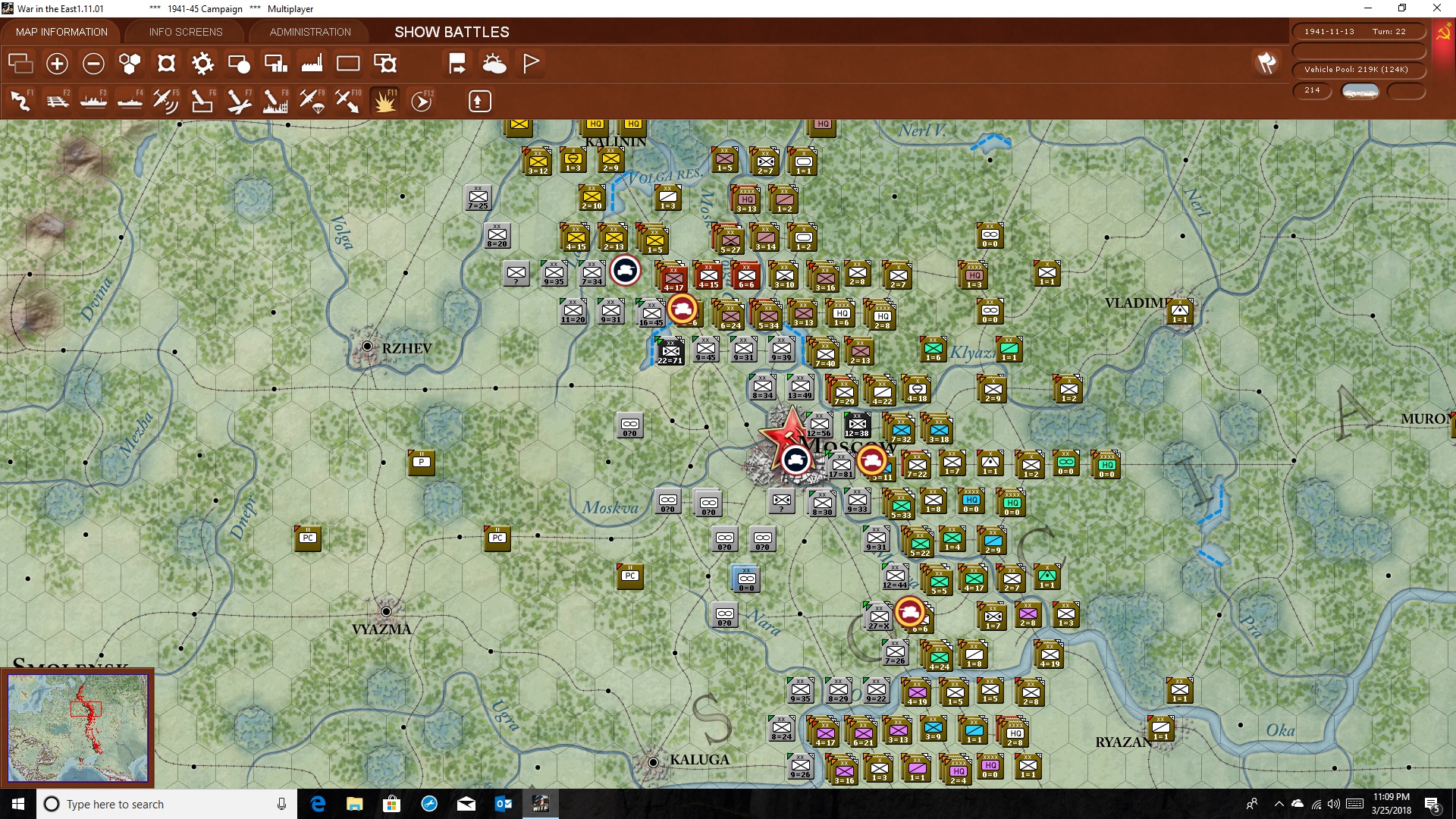The width and height of the screenshot is (1456, 819).
Task: Click the Vehicle Pool 219K readout
Action: (x=1358, y=69)
